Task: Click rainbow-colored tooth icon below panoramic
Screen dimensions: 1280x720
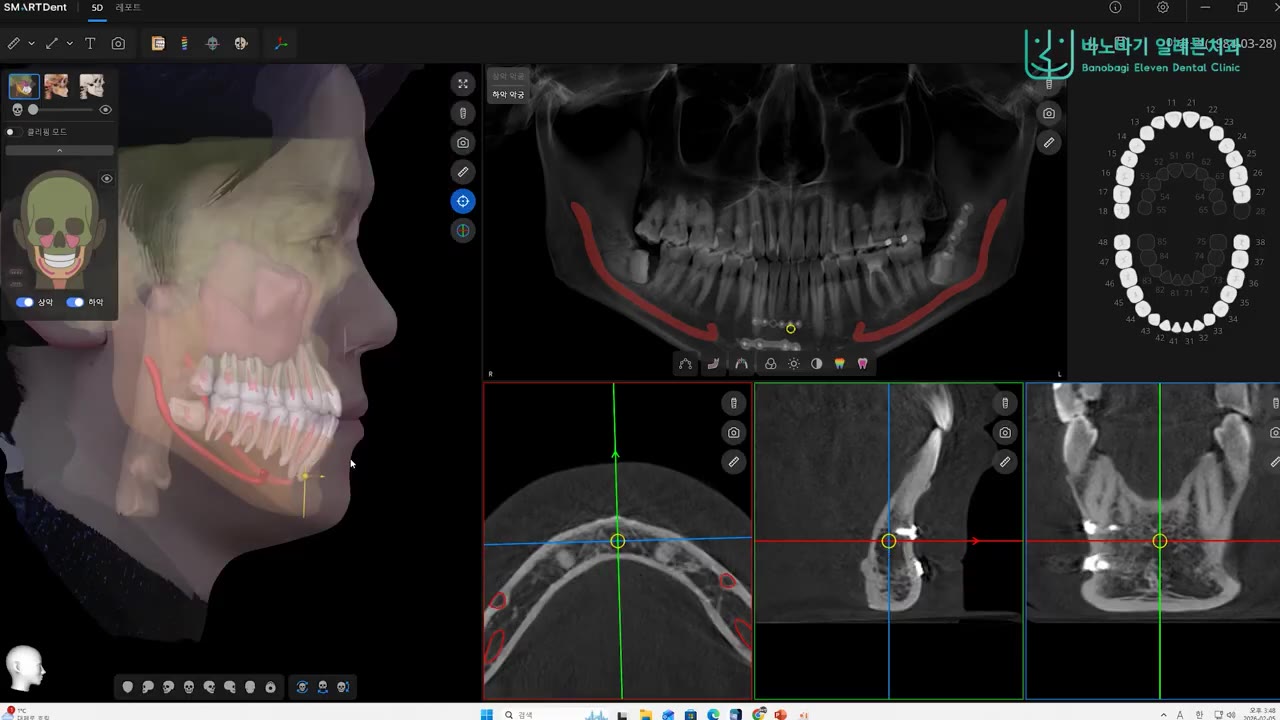Action: pos(839,364)
